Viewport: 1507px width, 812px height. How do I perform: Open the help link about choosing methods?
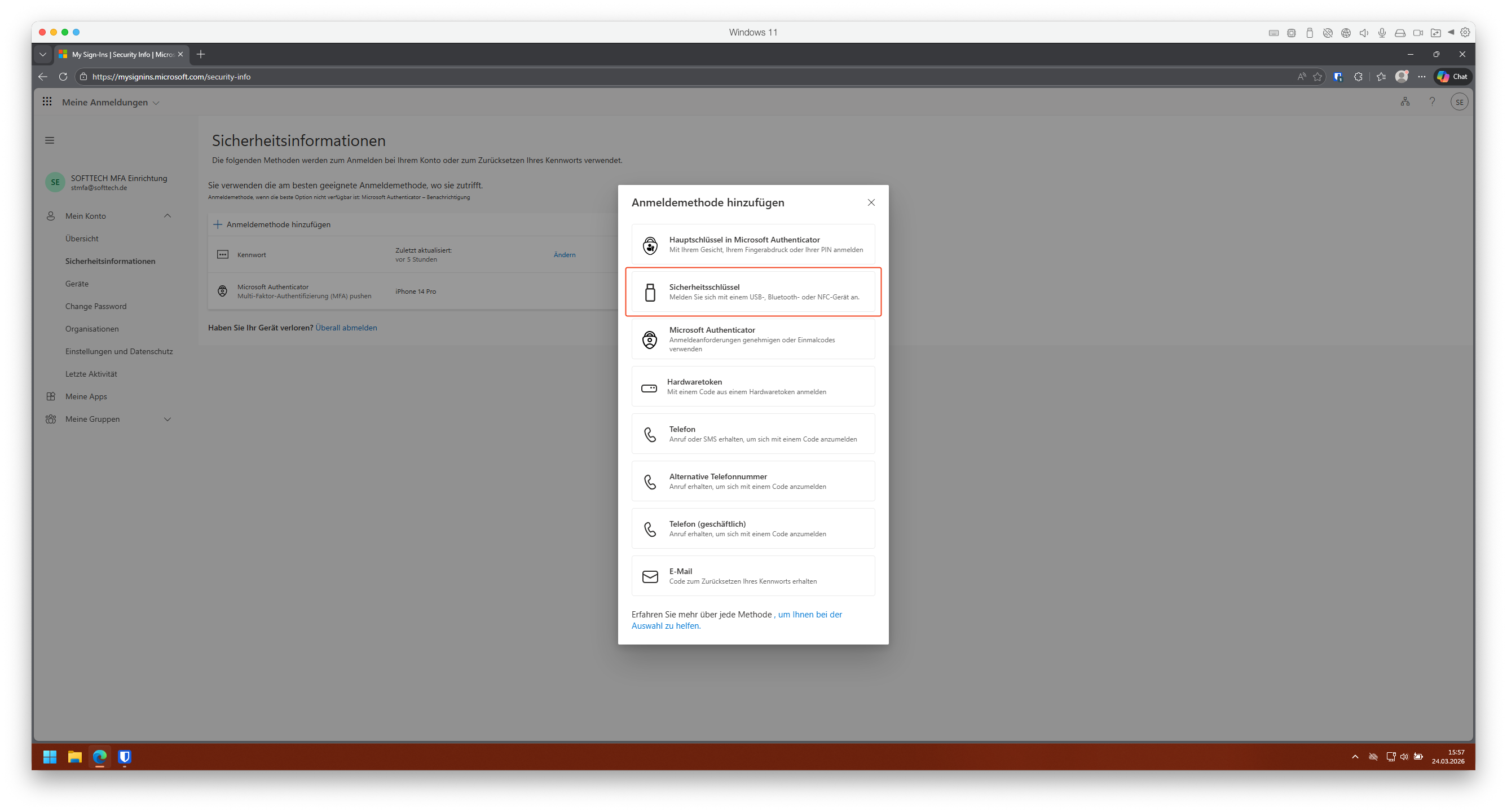737,620
